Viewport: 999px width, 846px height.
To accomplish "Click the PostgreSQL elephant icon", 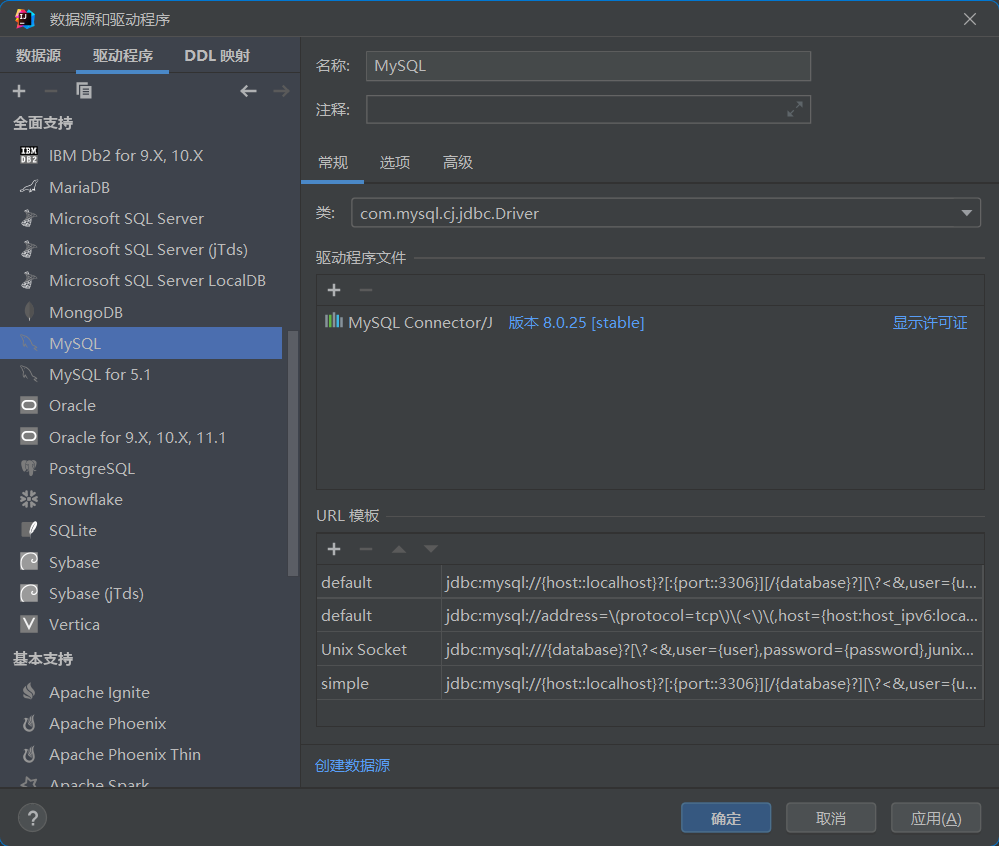I will pyautogui.click(x=29, y=468).
